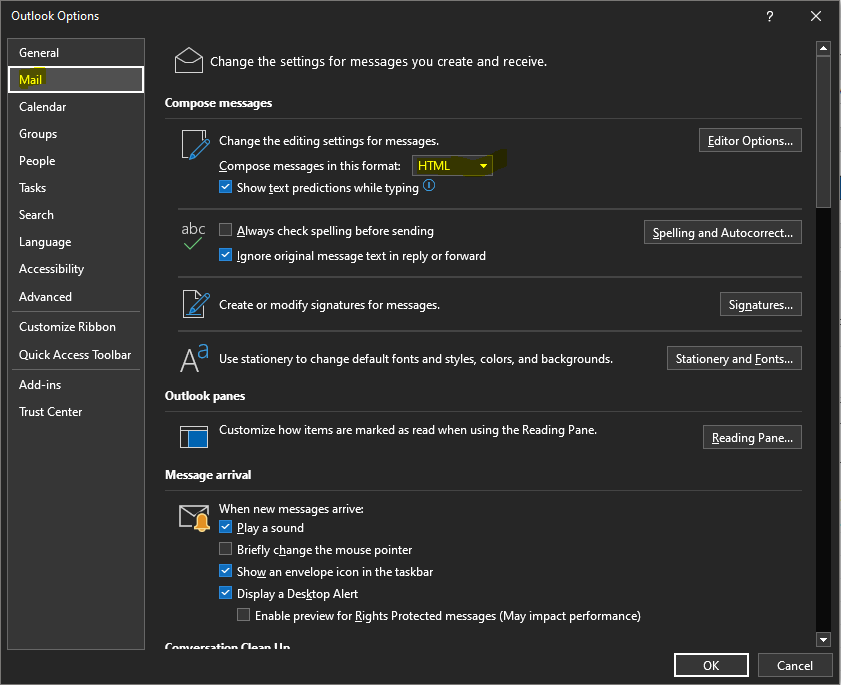Screen dimensions: 841x685
Task: Click the signature pen-and-paper icon
Action: [x=196, y=304]
